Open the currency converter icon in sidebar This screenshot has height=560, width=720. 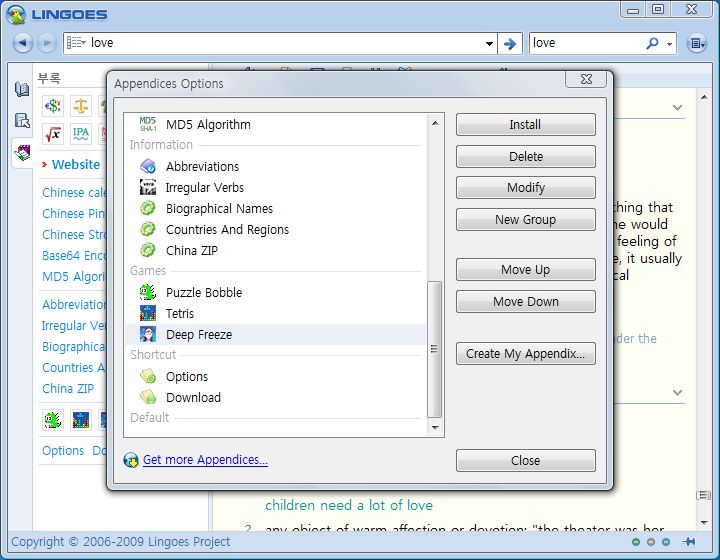(53, 106)
